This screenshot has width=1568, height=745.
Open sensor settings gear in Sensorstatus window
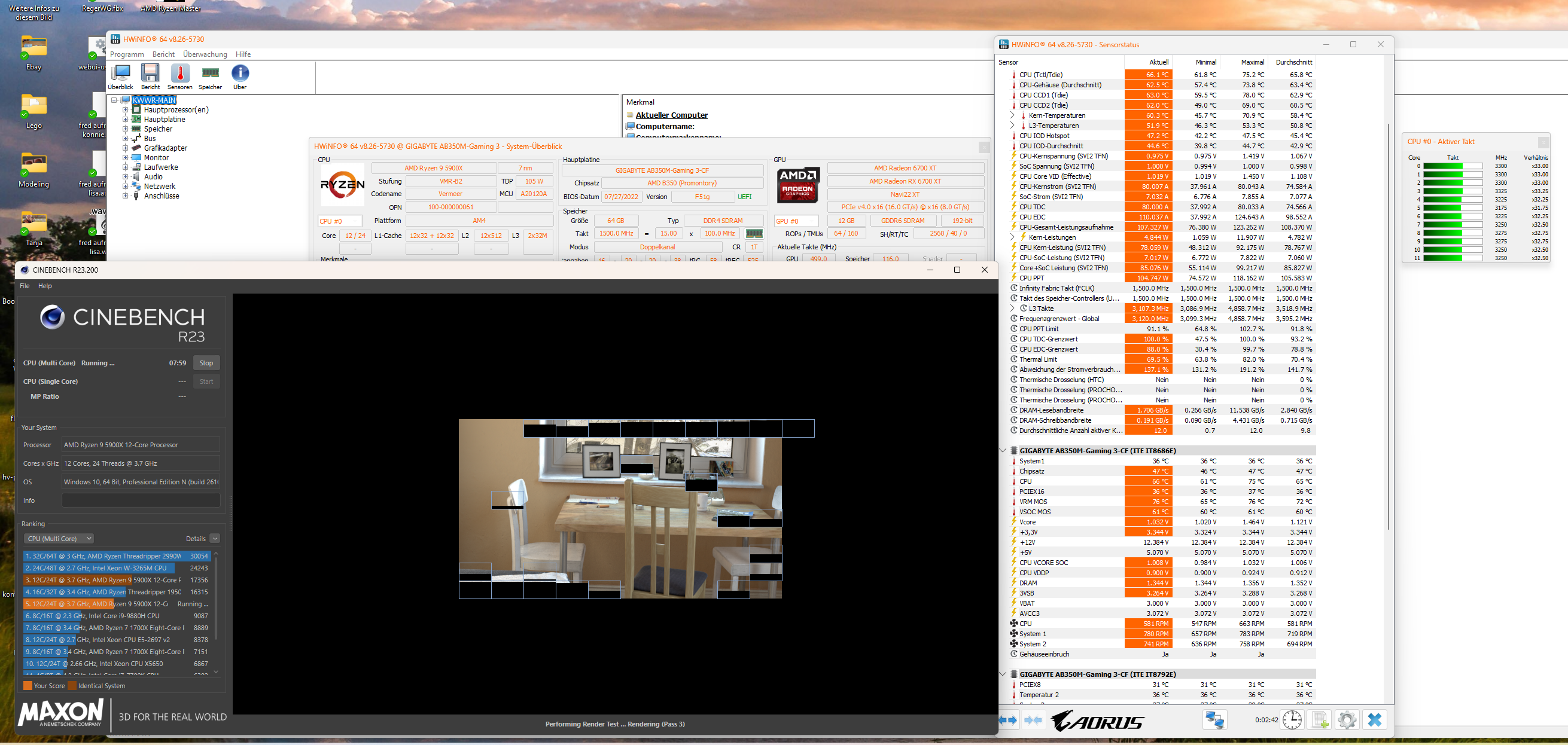[x=1347, y=719]
